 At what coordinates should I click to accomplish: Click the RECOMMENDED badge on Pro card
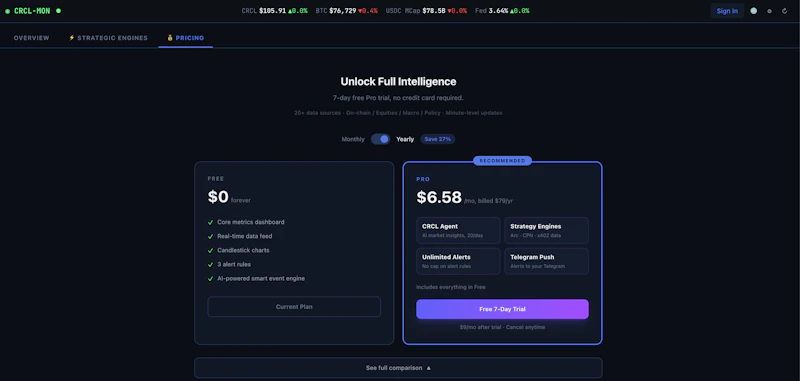(502, 161)
